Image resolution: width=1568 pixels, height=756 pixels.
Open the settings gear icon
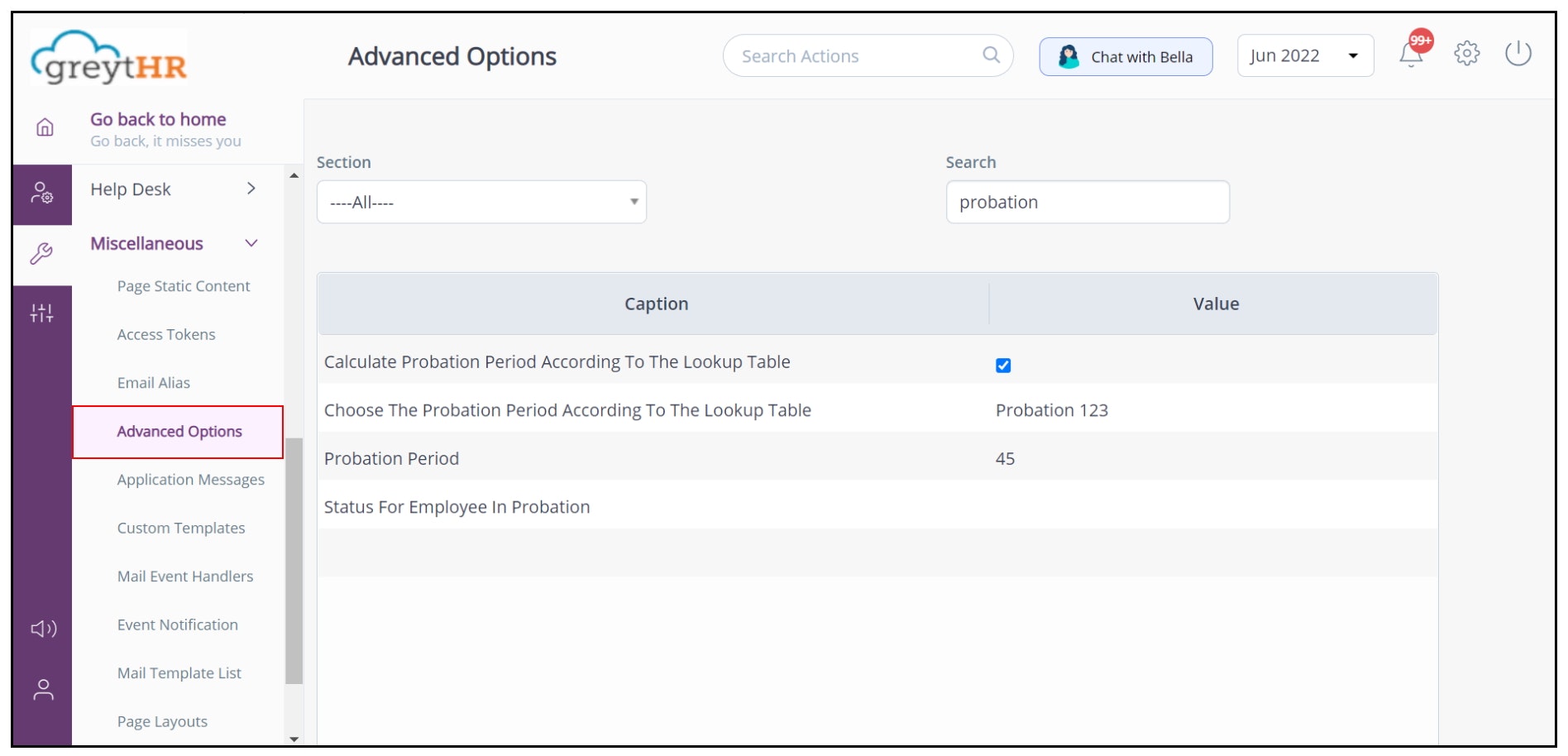point(1466,54)
